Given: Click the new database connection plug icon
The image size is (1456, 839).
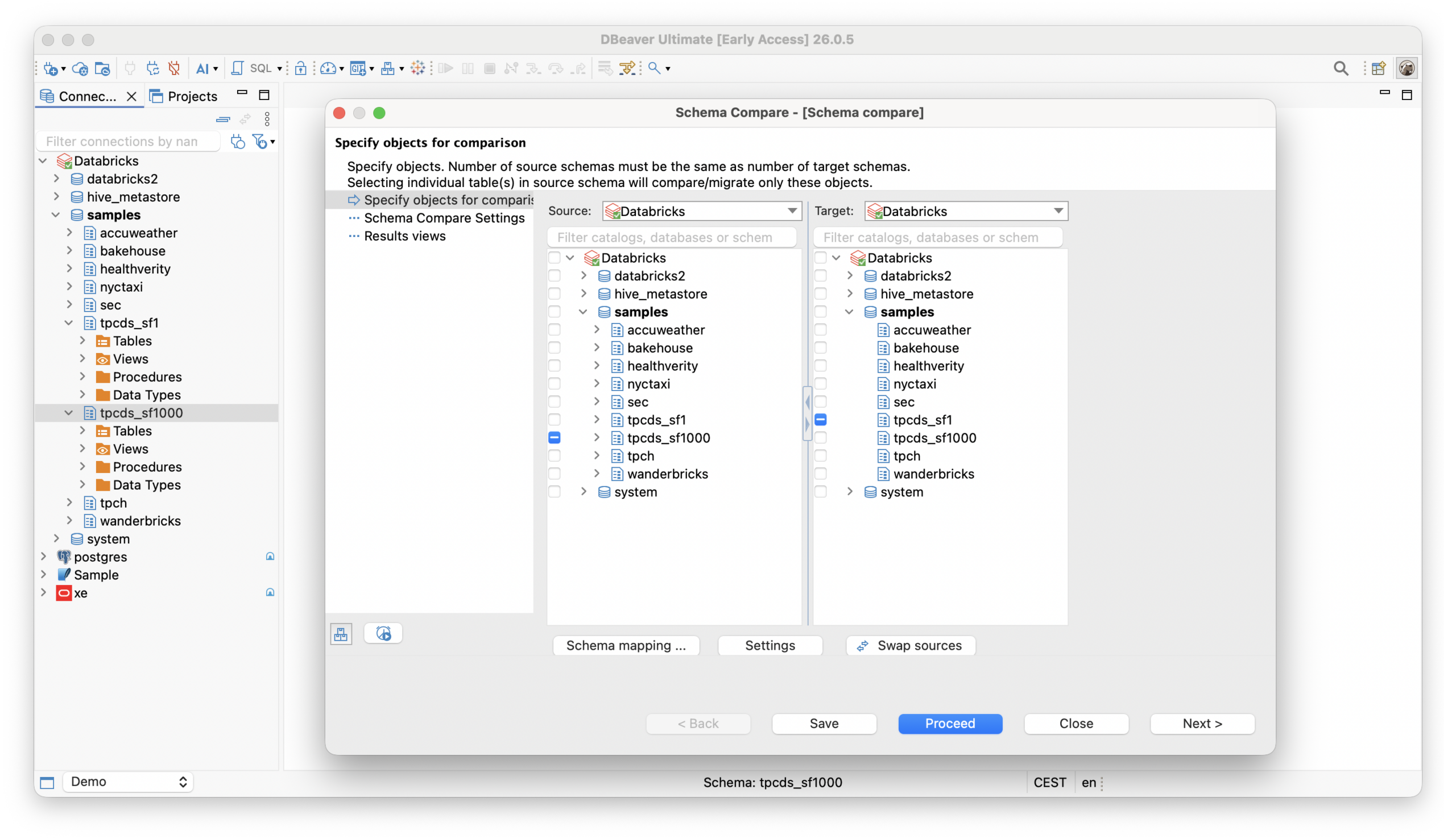Looking at the screenshot, I should click(x=51, y=69).
